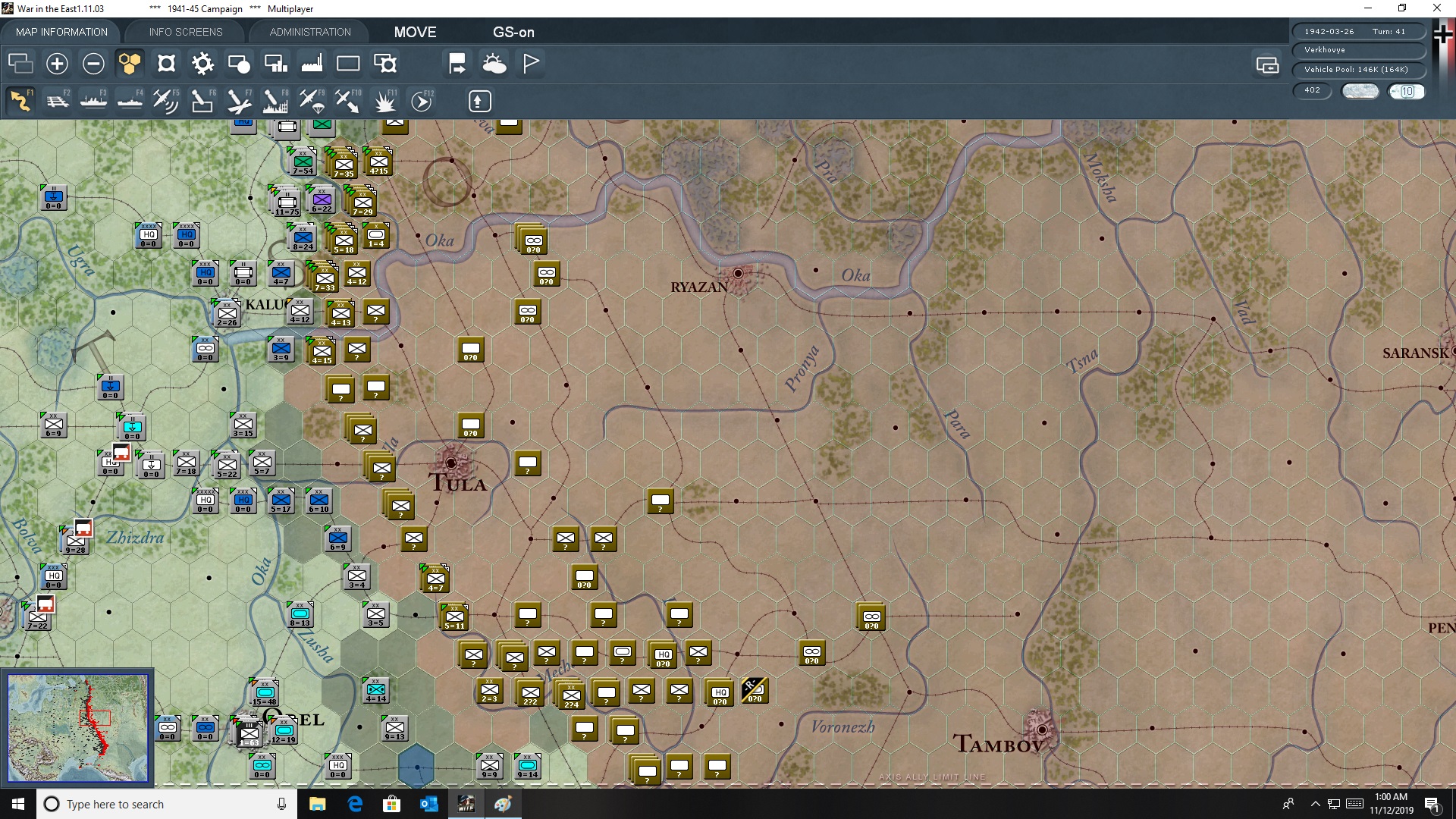This screenshot has width=1456, height=819.
Task: Select the Naval transport mode (F3) icon
Action: click(x=93, y=101)
